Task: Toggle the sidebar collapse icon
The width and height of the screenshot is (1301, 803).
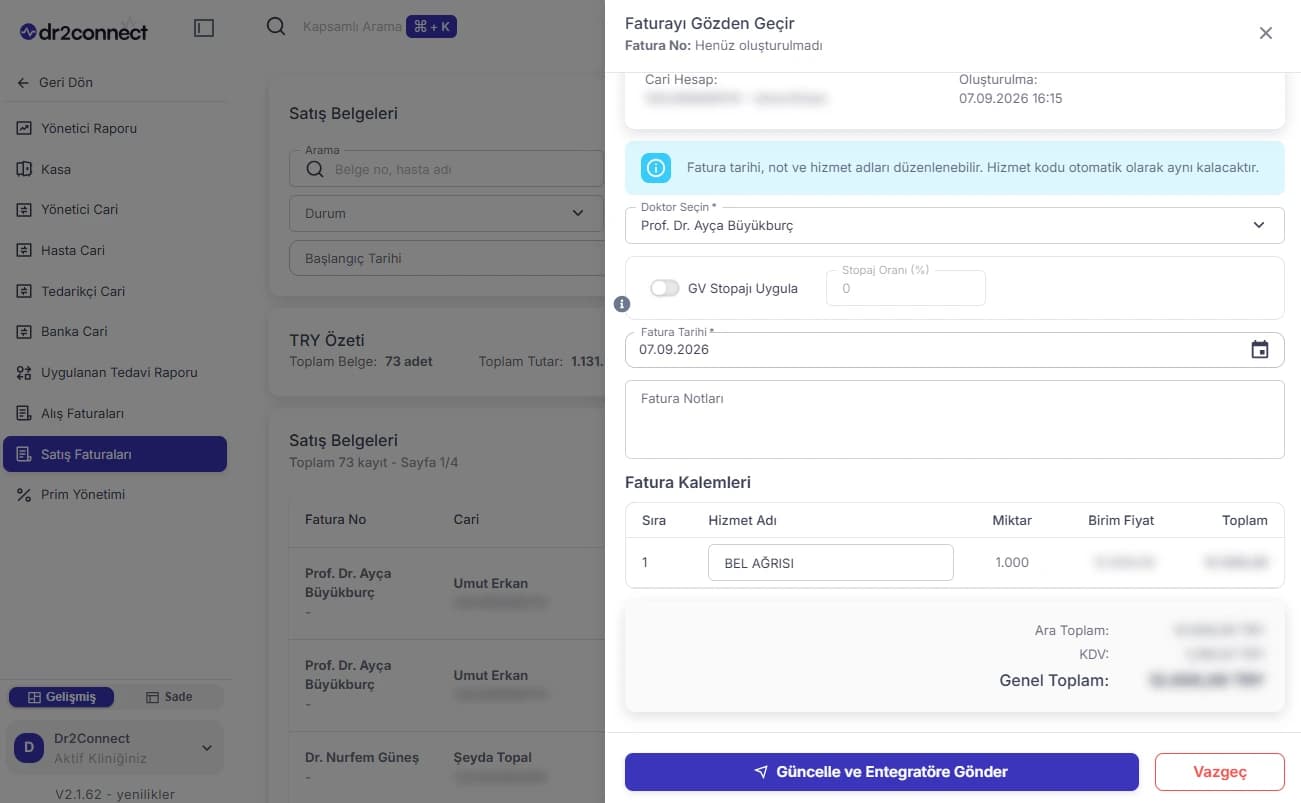Action: 204,29
